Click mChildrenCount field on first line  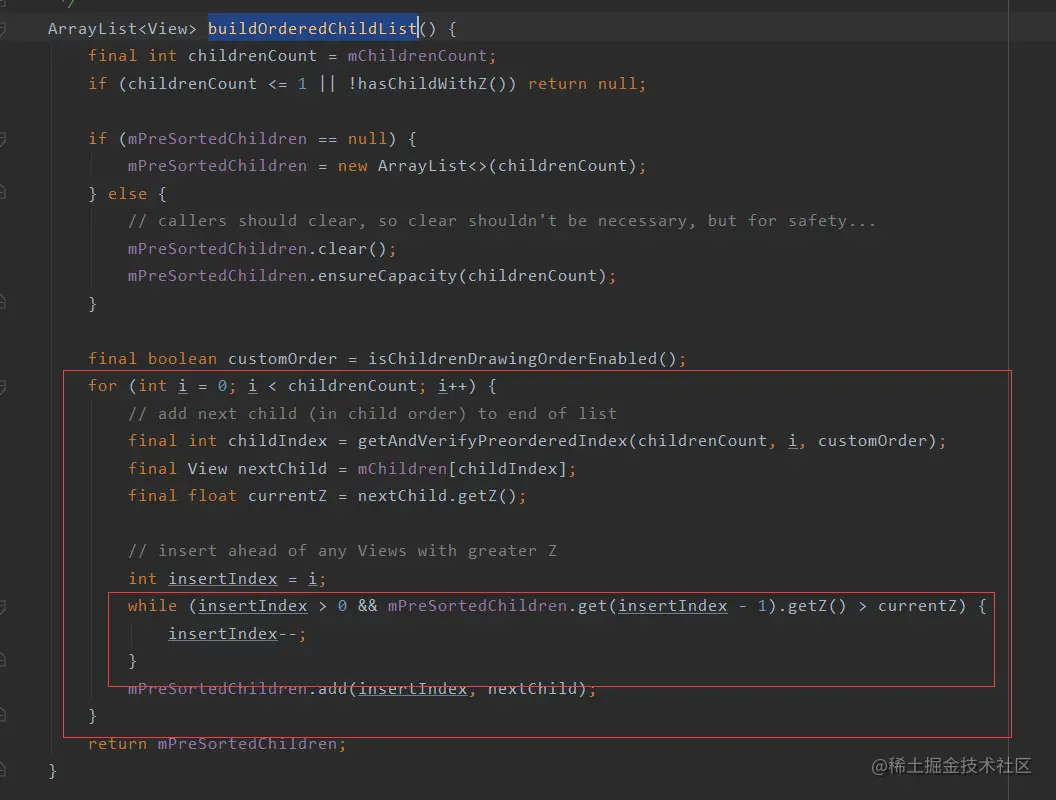[417, 56]
